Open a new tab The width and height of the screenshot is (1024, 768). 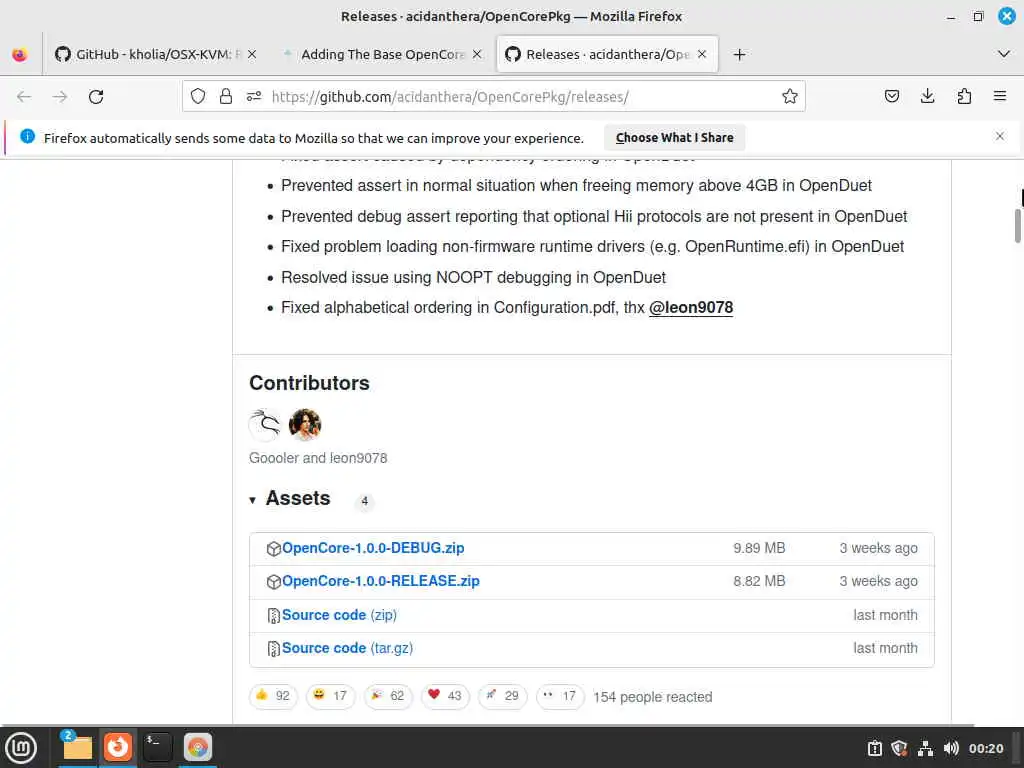739,55
